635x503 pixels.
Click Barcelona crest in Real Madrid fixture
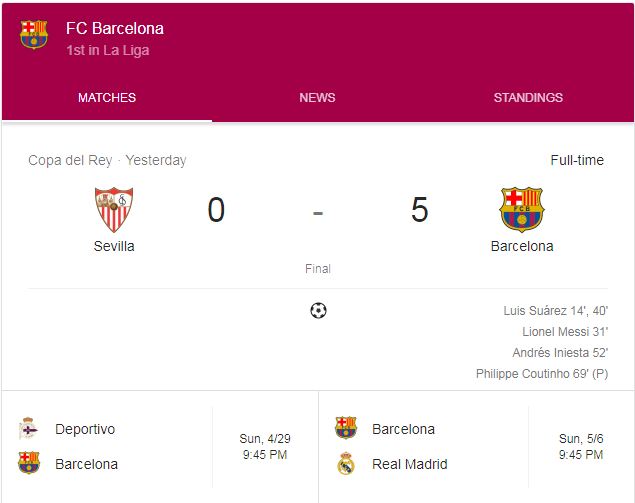[x=346, y=428]
